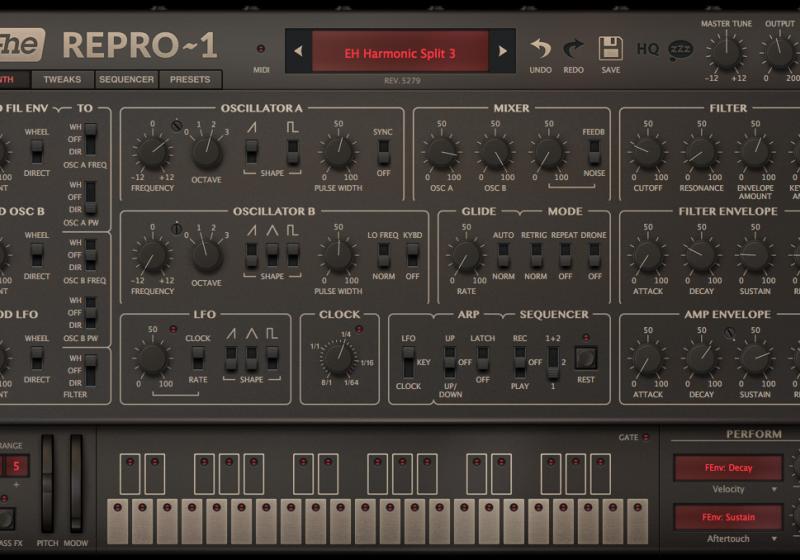
Task: Open the PRESETS tab
Action: (x=190, y=80)
